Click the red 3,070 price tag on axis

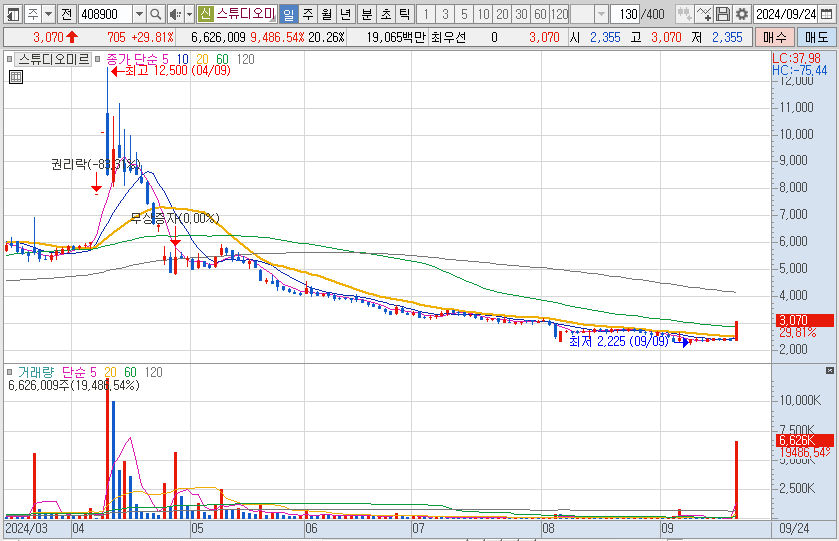pos(804,320)
